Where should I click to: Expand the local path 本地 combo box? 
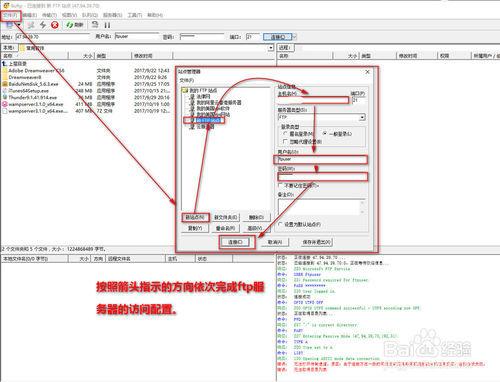(x=271, y=48)
